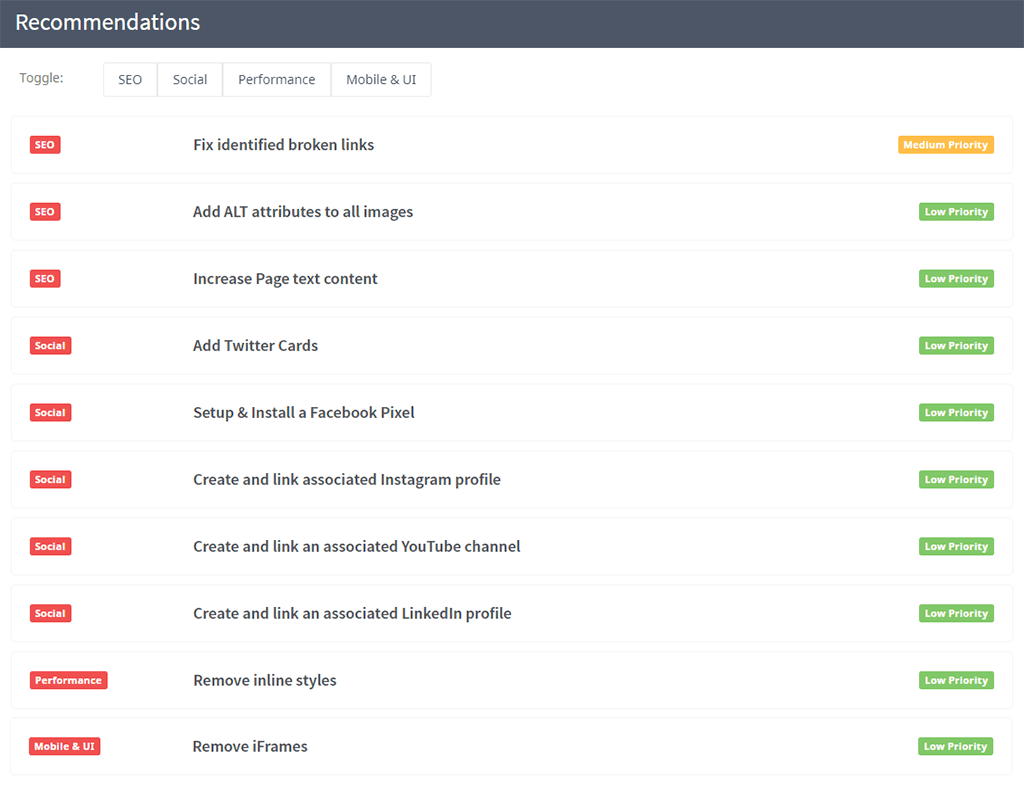Open 'Setup & Install a Facebook Pixel'

pos(303,413)
